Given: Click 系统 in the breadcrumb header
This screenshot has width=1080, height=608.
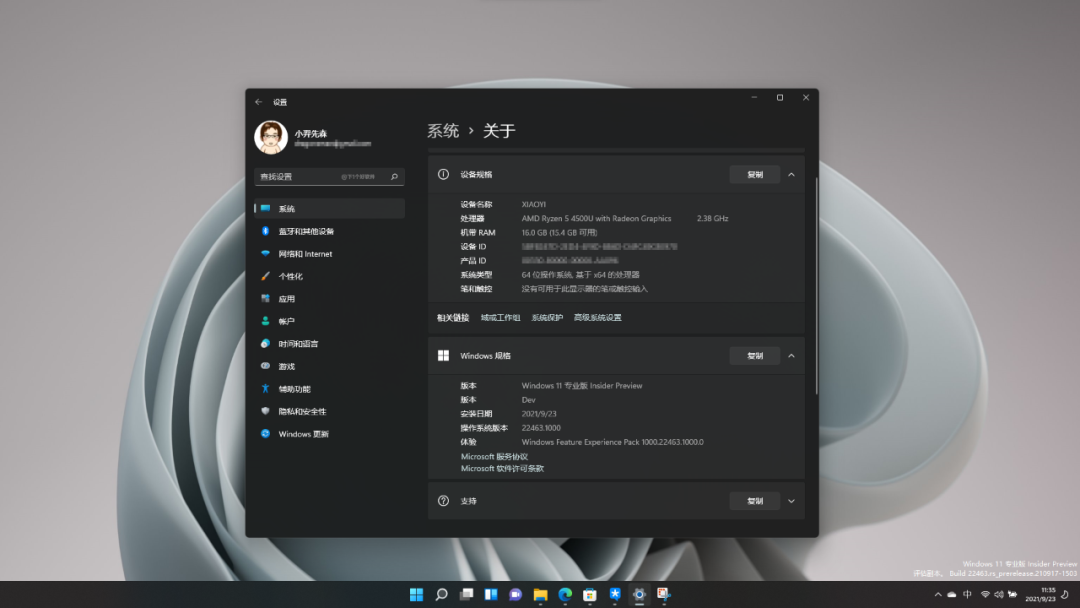Looking at the screenshot, I should click(443, 131).
